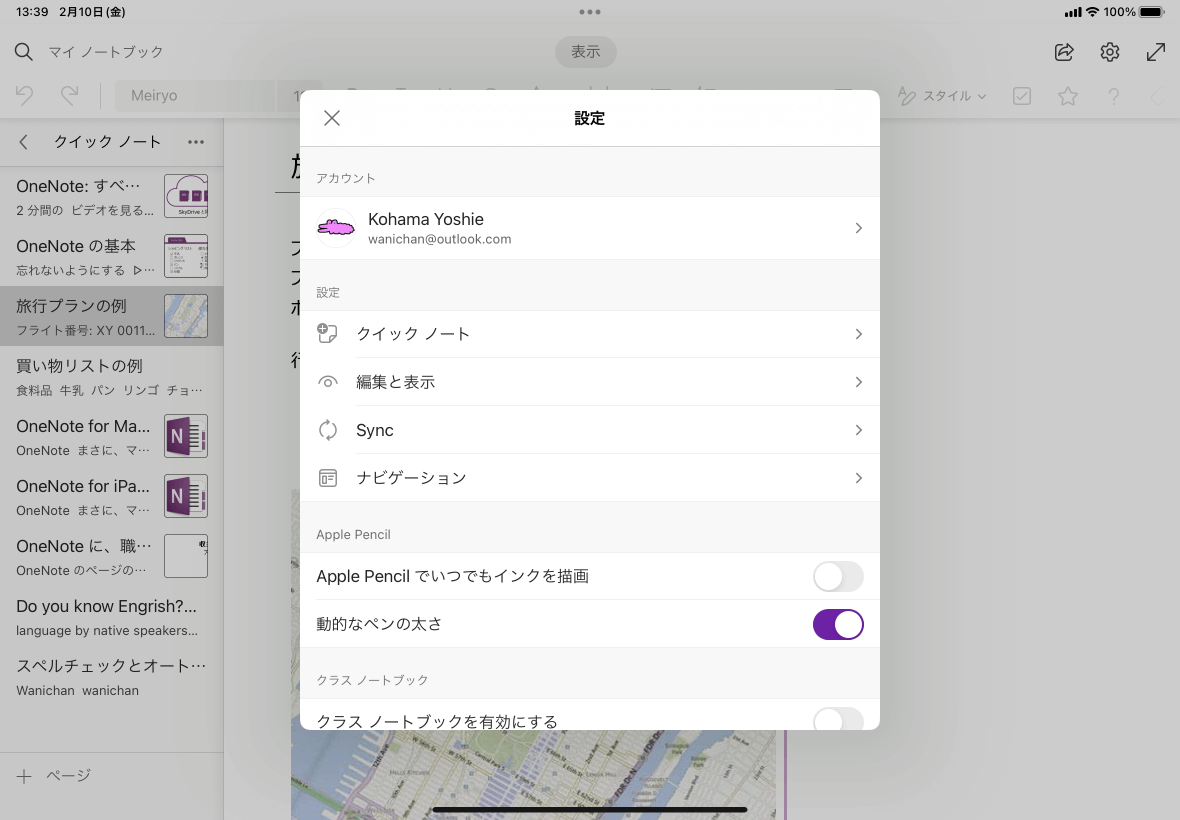Click the 表示 view button

tap(585, 52)
